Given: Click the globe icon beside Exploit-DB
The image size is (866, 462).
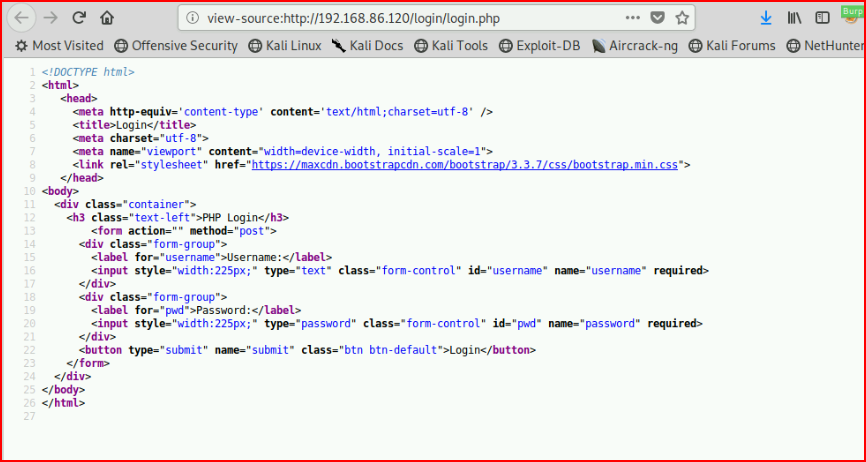Looking at the screenshot, I should [x=505, y=46].
